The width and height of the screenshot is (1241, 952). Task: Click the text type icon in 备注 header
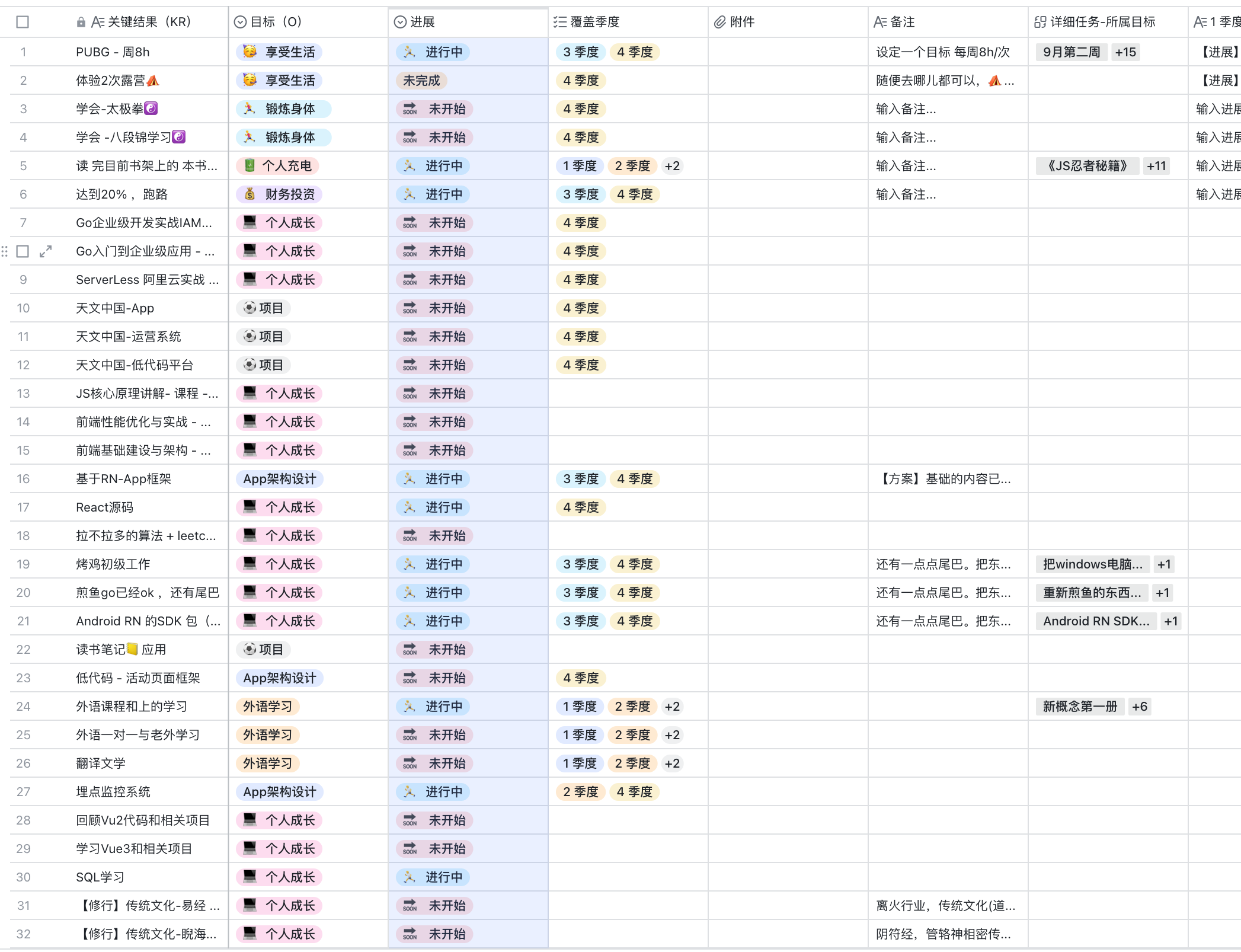click(x=880, y=23)
